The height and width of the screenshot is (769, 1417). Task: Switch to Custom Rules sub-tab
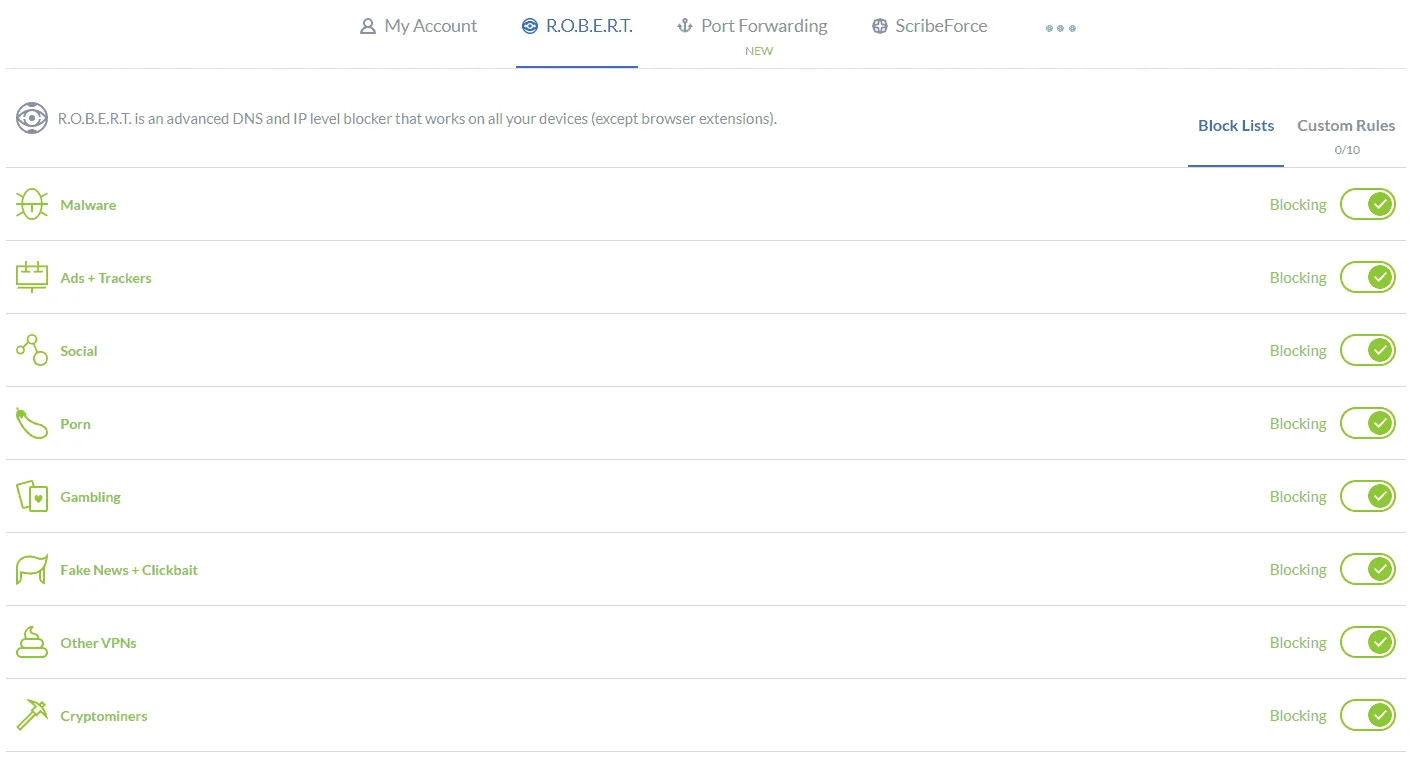click(1346, 126)
